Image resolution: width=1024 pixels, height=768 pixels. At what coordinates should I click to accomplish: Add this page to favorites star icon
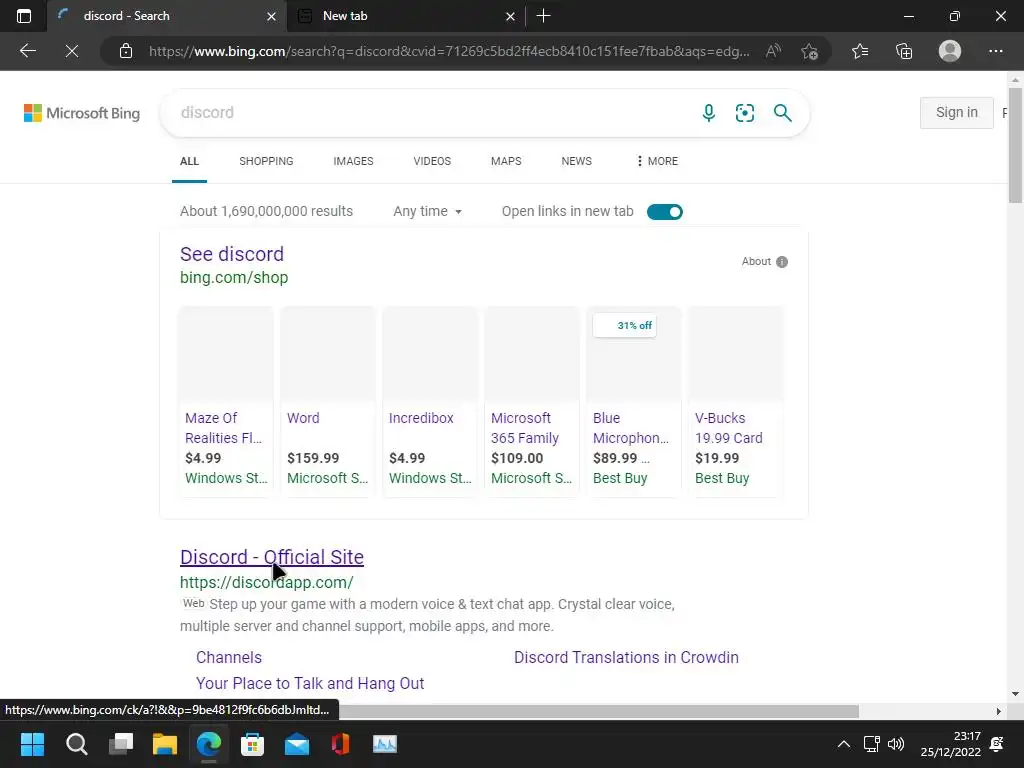(x=810, y=51)
